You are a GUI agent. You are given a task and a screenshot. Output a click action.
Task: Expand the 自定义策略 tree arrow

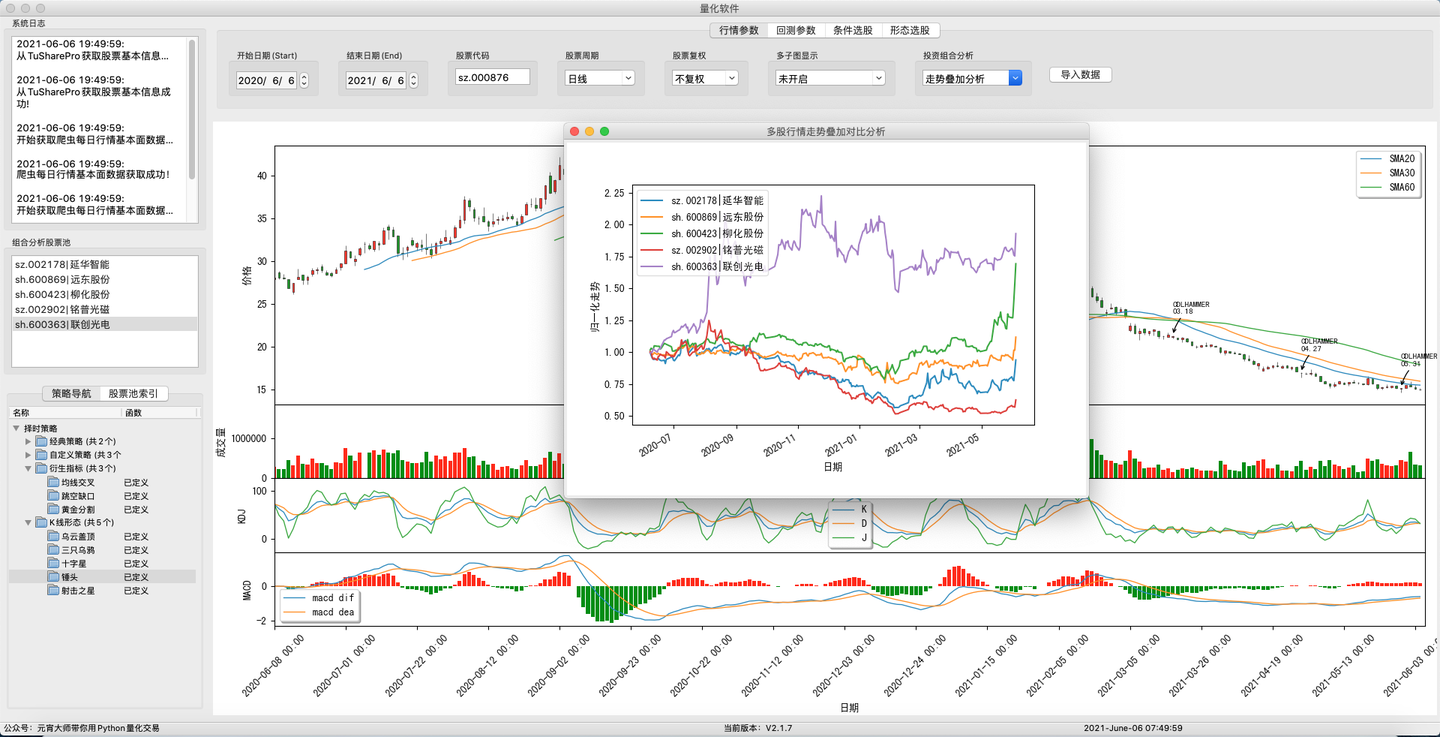click(28, 455)
